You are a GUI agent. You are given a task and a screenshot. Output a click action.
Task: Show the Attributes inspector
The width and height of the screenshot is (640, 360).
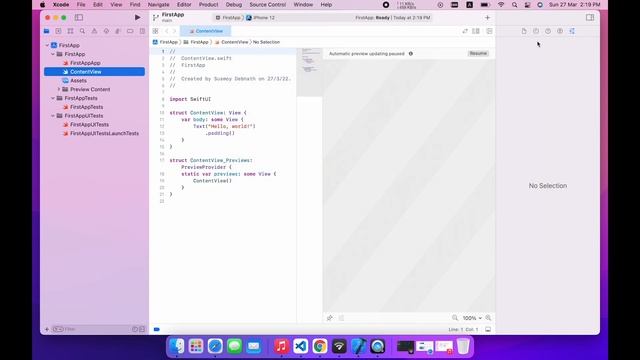click(572, 31)
